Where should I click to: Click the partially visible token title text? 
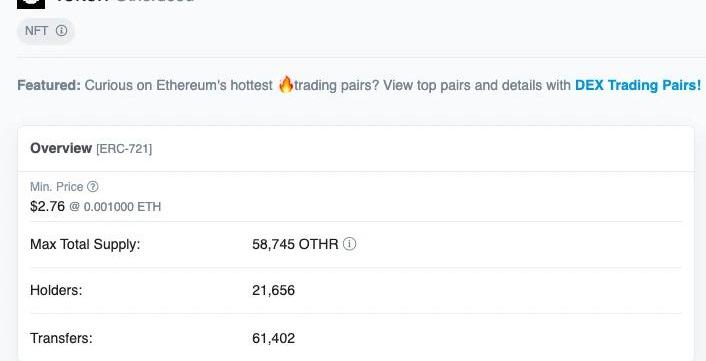[x=125, y=1]
